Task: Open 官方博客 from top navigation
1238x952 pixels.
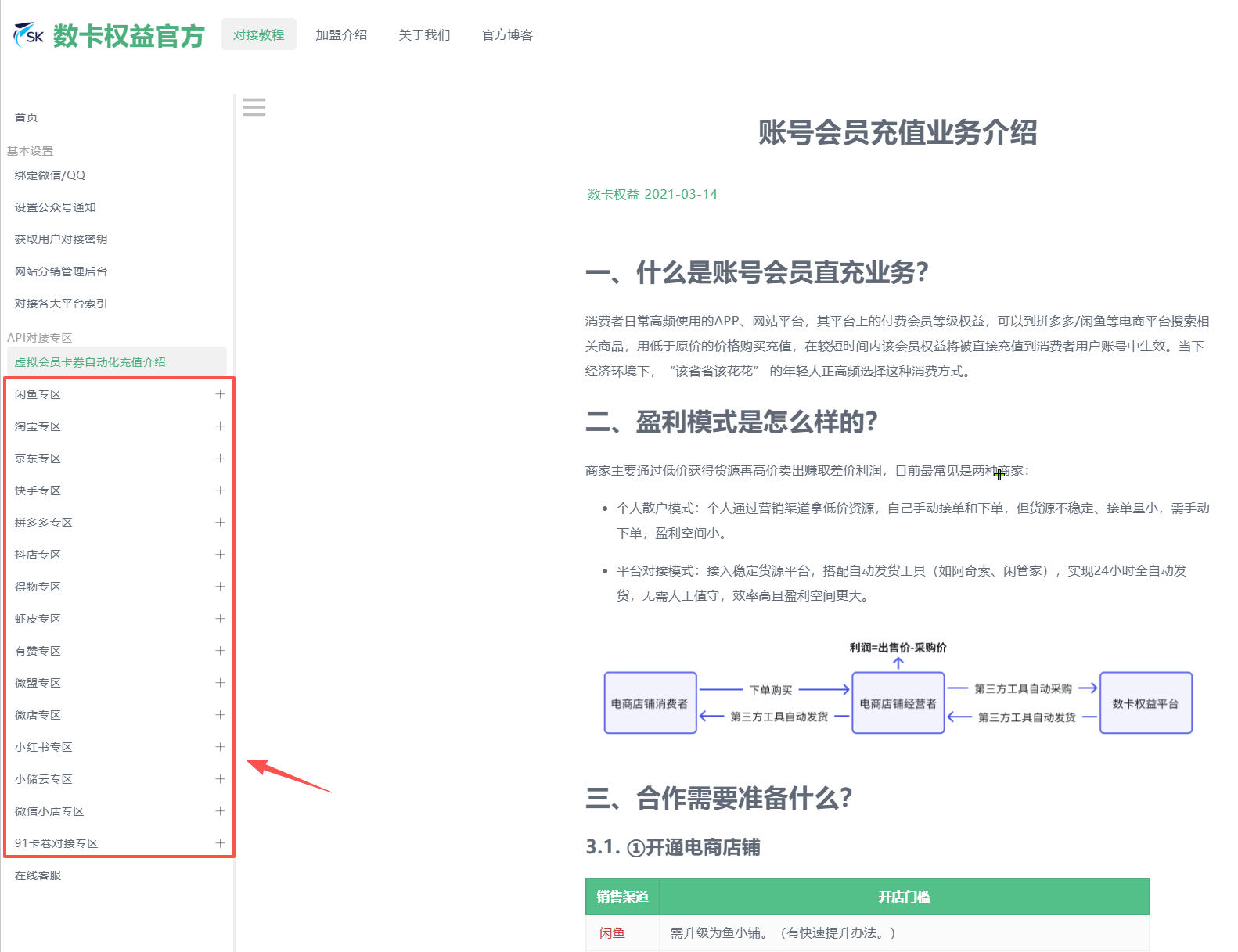Action: point(508,34)
